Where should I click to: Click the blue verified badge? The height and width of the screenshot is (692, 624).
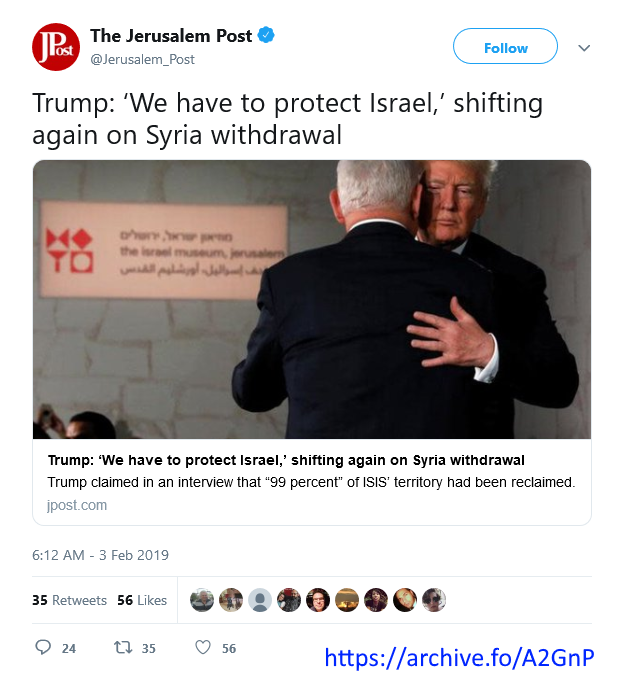(x=266, y=35)
